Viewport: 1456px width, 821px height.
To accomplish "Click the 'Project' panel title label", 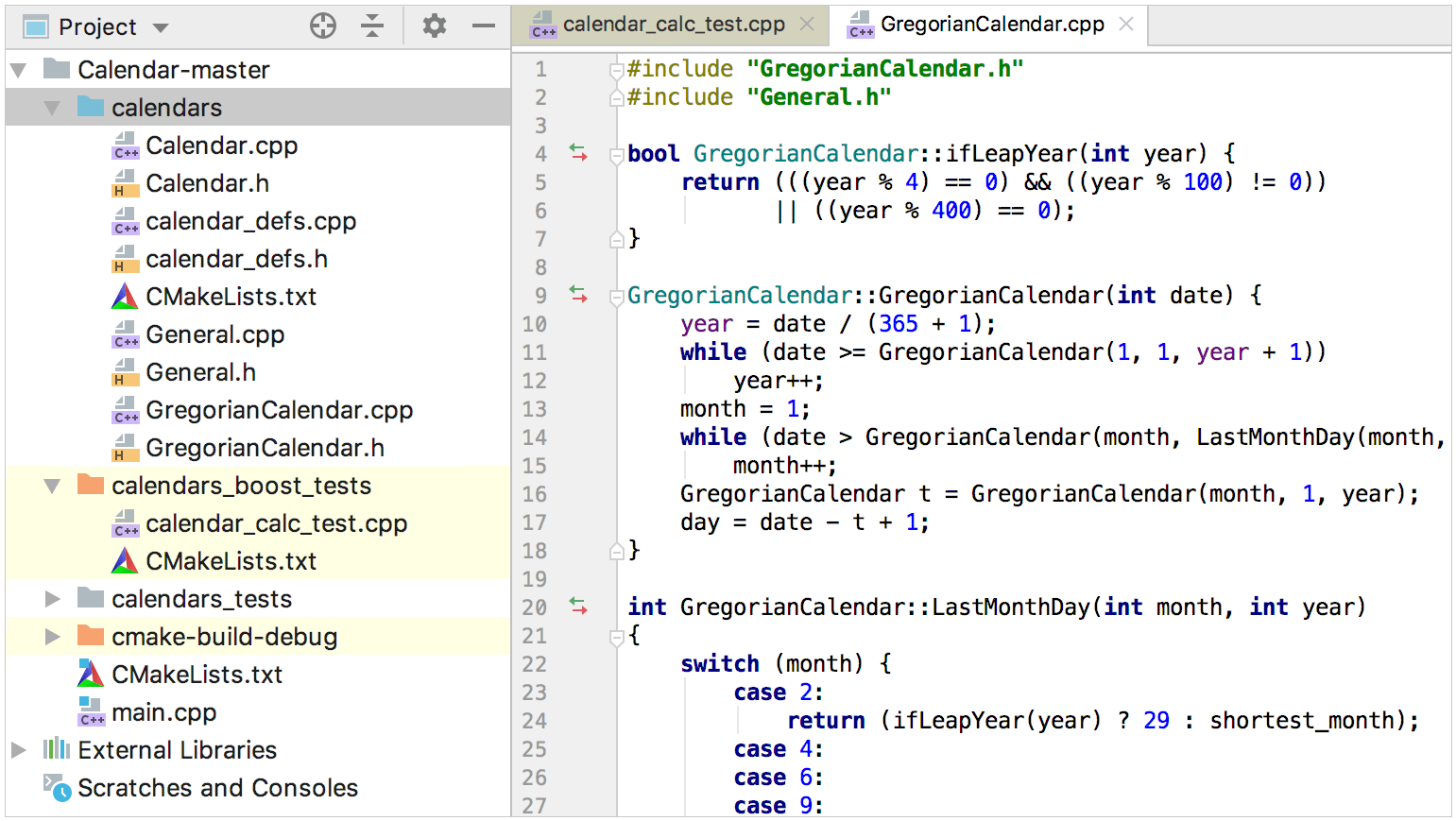I will (x=97, y=27).
